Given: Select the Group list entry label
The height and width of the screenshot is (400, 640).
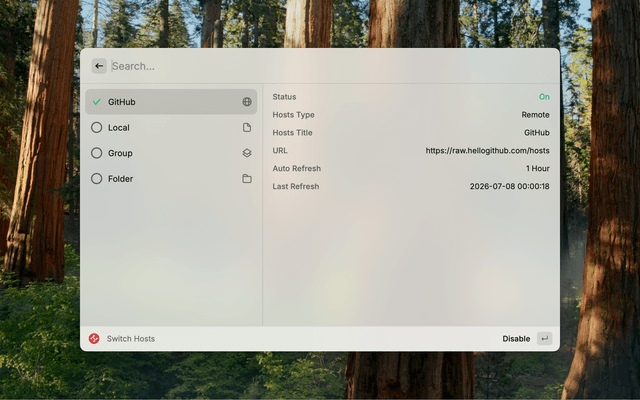Looking at the screenshot, I should point(120,153).
